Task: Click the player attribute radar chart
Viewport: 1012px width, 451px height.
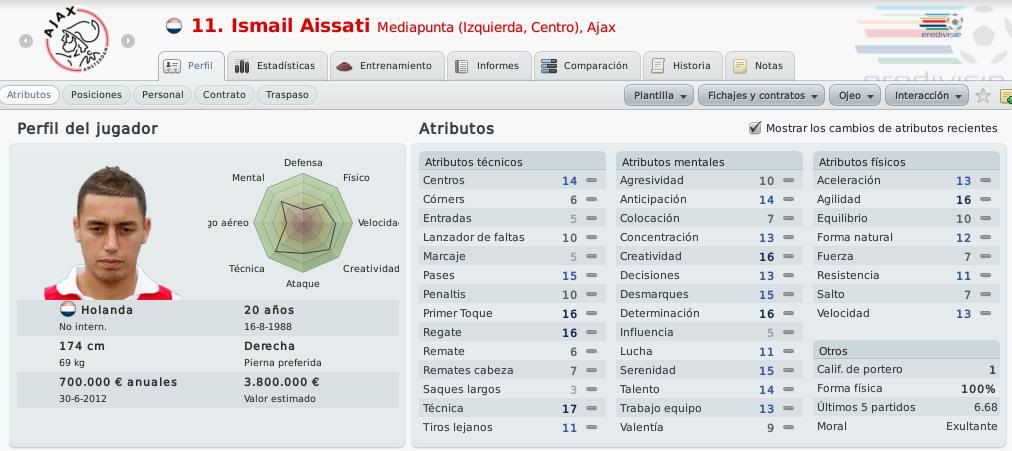Action: click(302, 223)
